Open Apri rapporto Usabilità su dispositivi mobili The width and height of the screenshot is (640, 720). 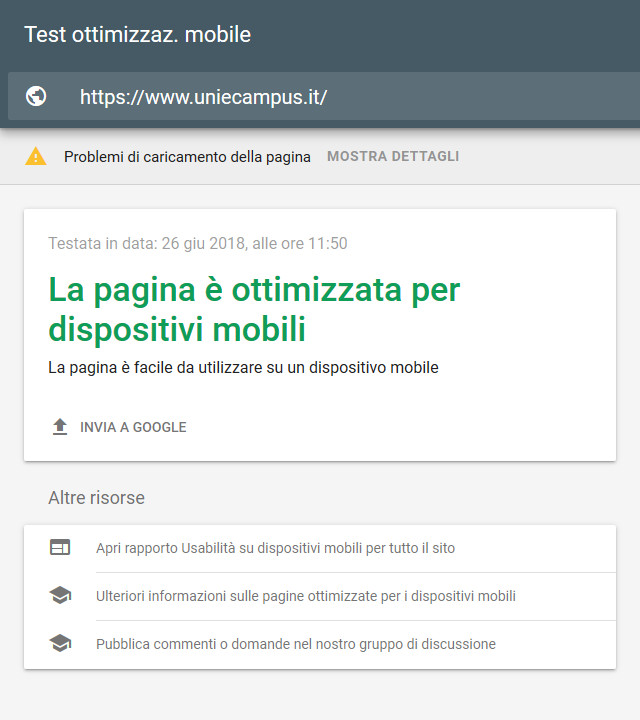(320, 548)
